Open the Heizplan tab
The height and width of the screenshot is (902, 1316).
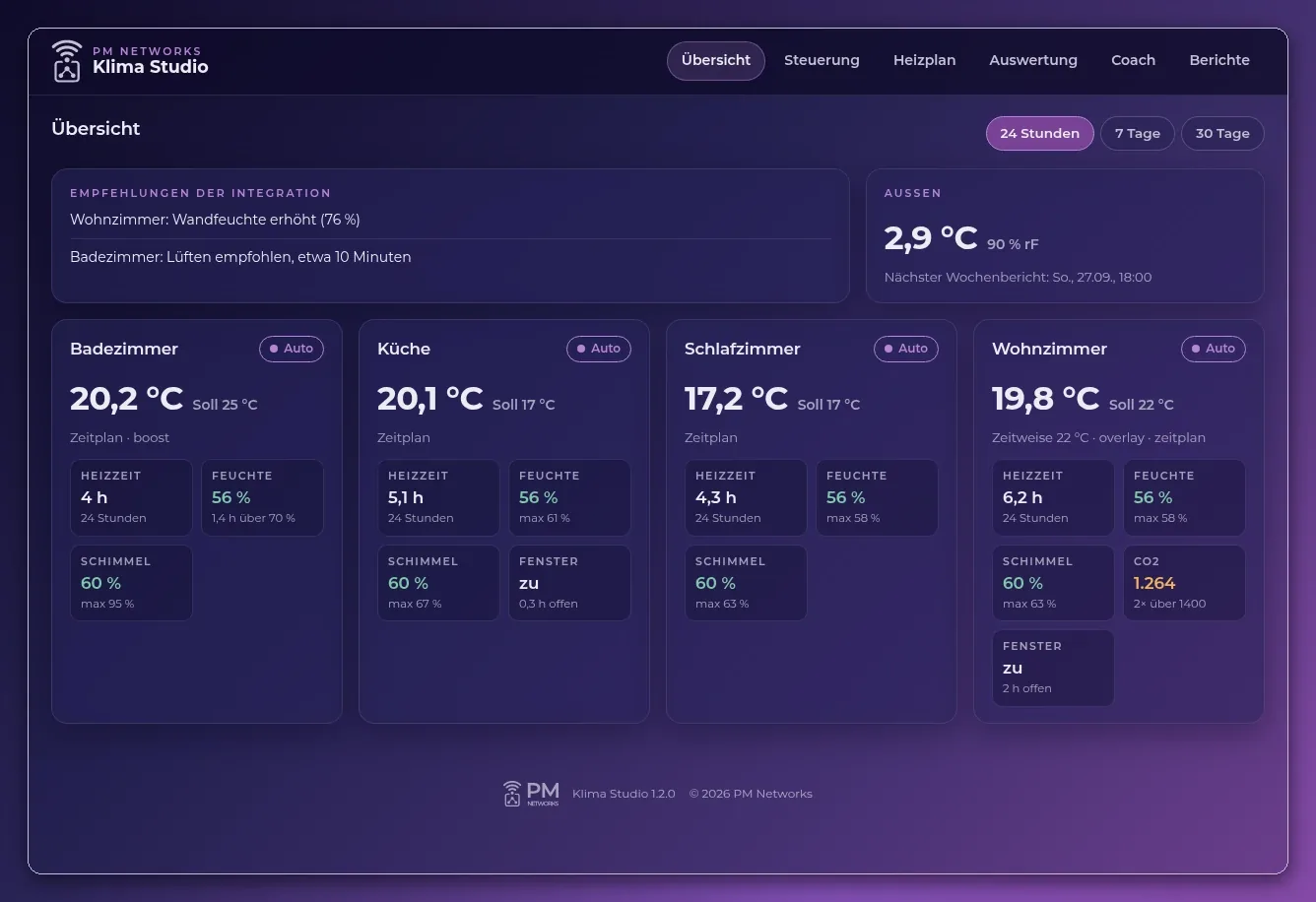click(924, 61)
